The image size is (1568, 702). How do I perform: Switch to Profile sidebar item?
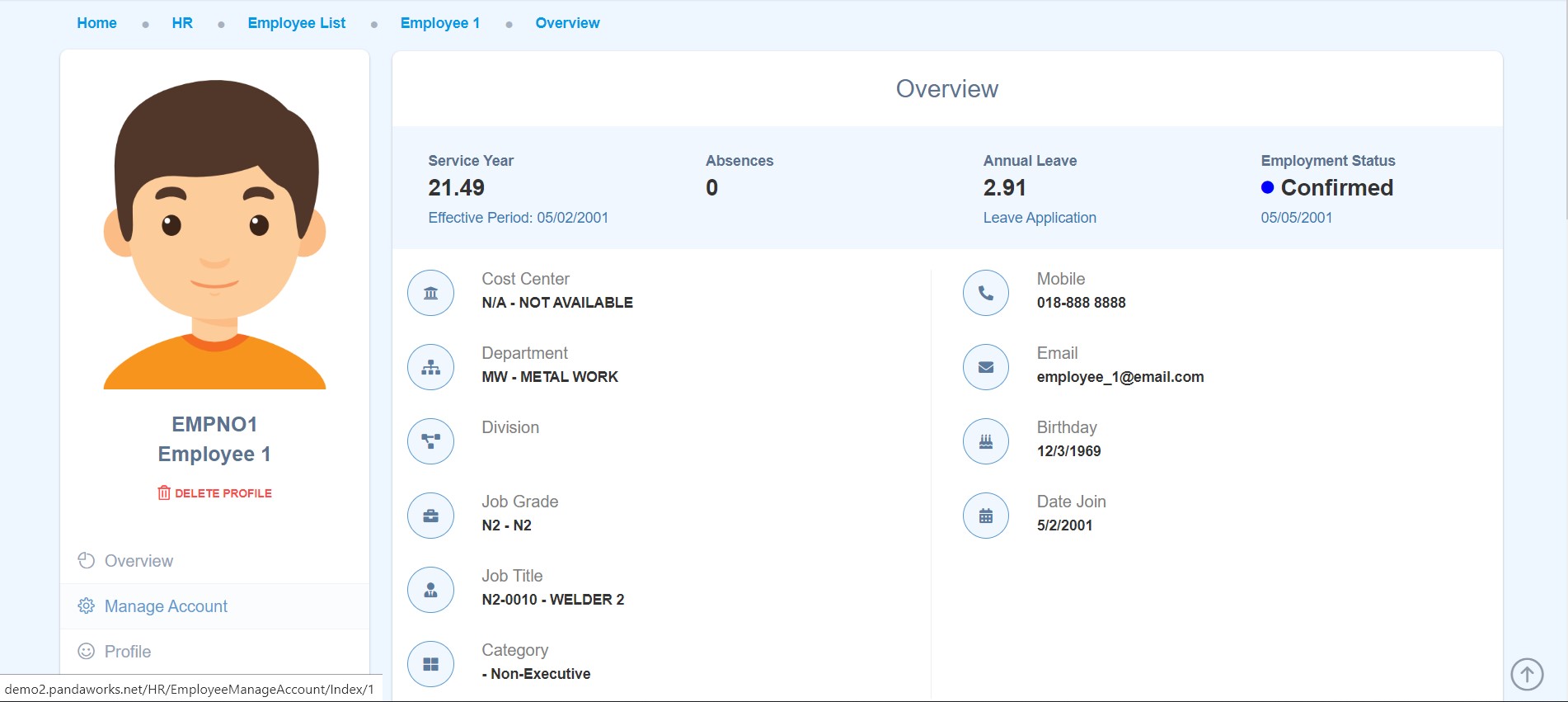[x=128, y=652]
